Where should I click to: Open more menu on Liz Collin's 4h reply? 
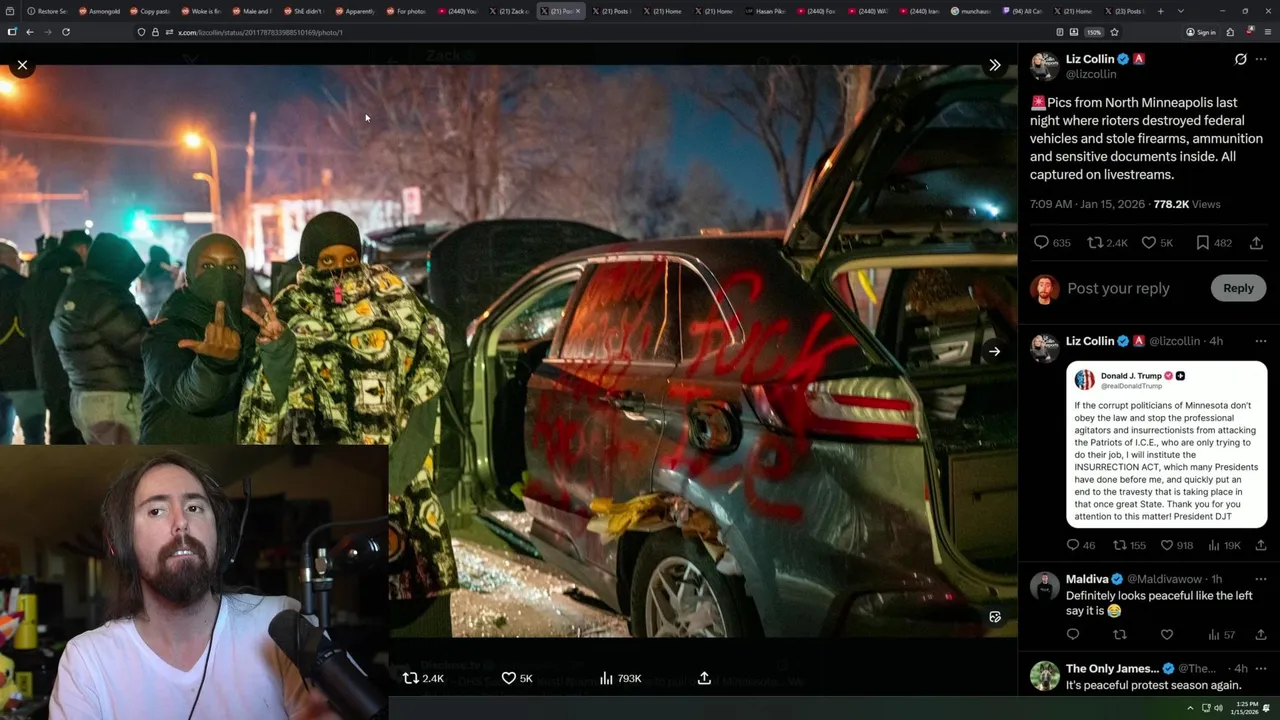click(x=1261, y=341)
